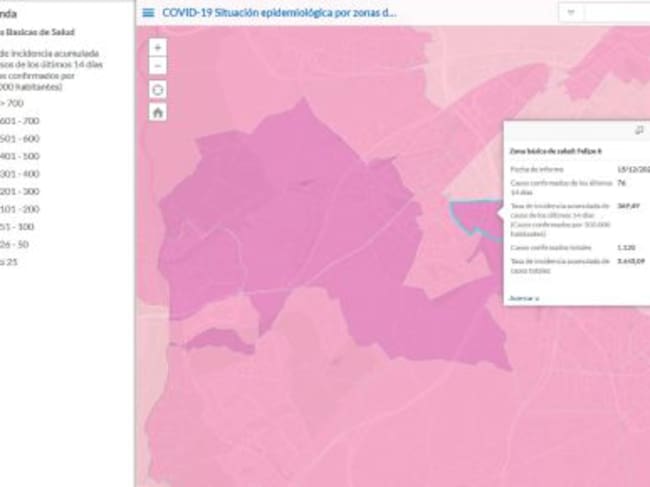
Task: Click the search input field in the header
Action: [x=617, y=13]
